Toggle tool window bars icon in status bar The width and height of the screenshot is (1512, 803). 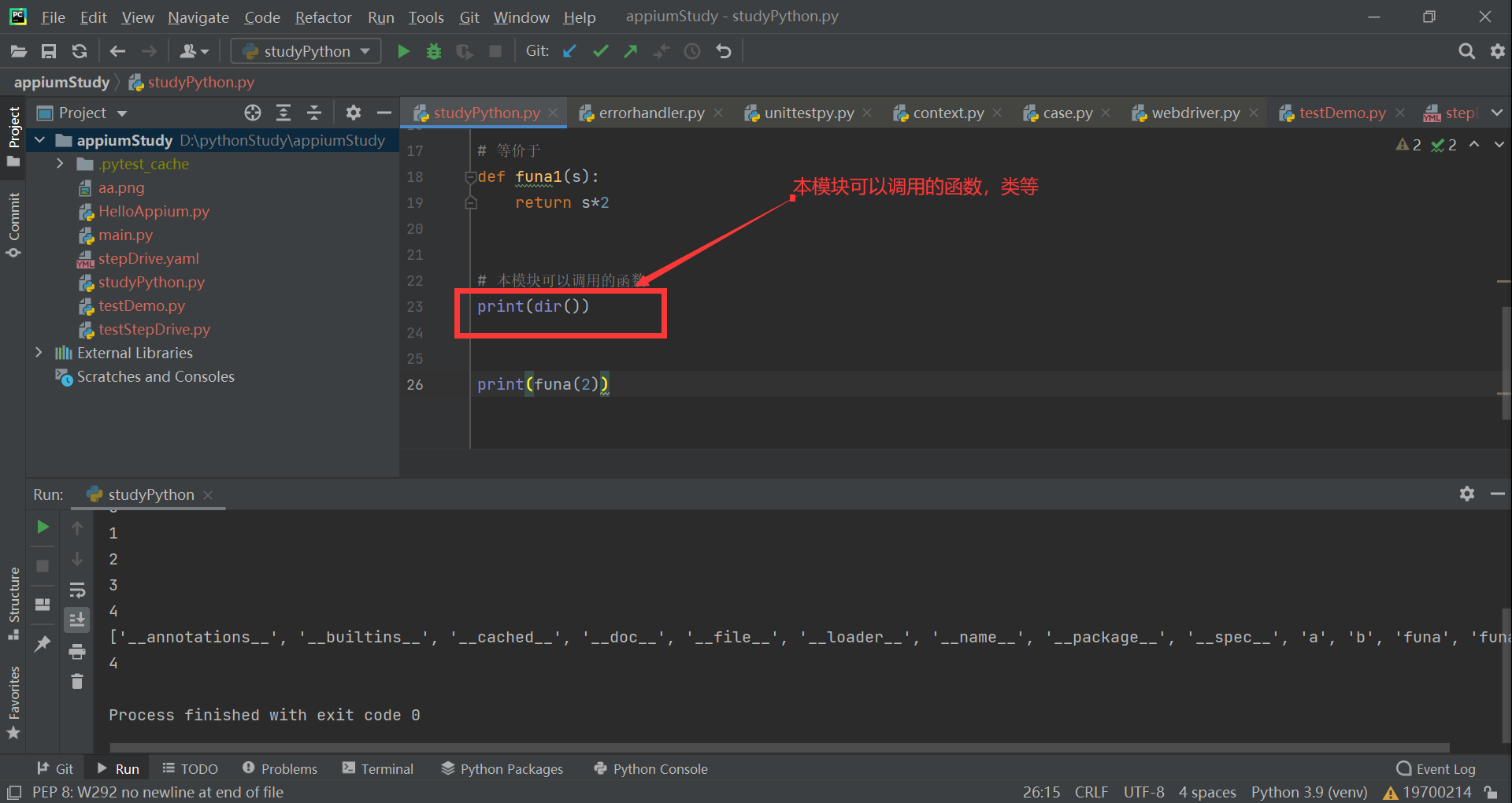(13, 792)
